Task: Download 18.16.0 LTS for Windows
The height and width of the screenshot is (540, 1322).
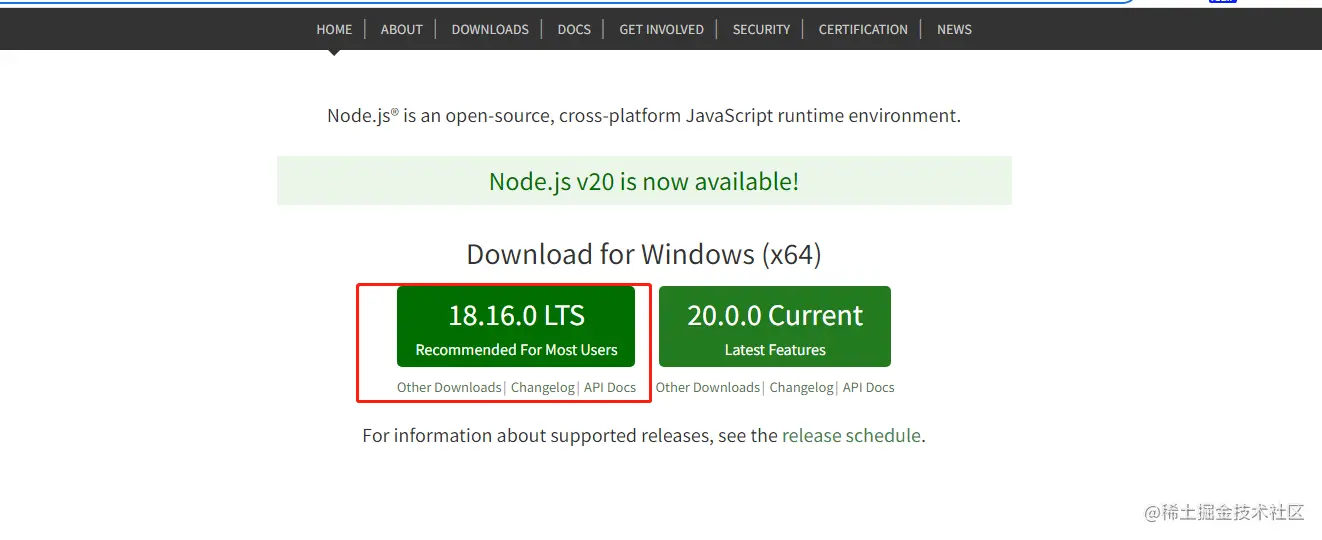Action: pyautogui.click(x=516, y=327)
